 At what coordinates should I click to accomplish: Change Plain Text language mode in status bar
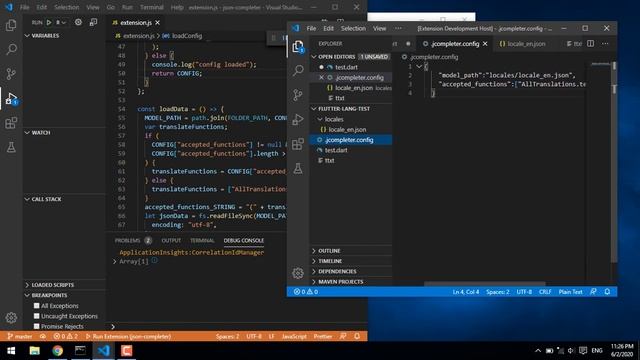click(571, 292)
